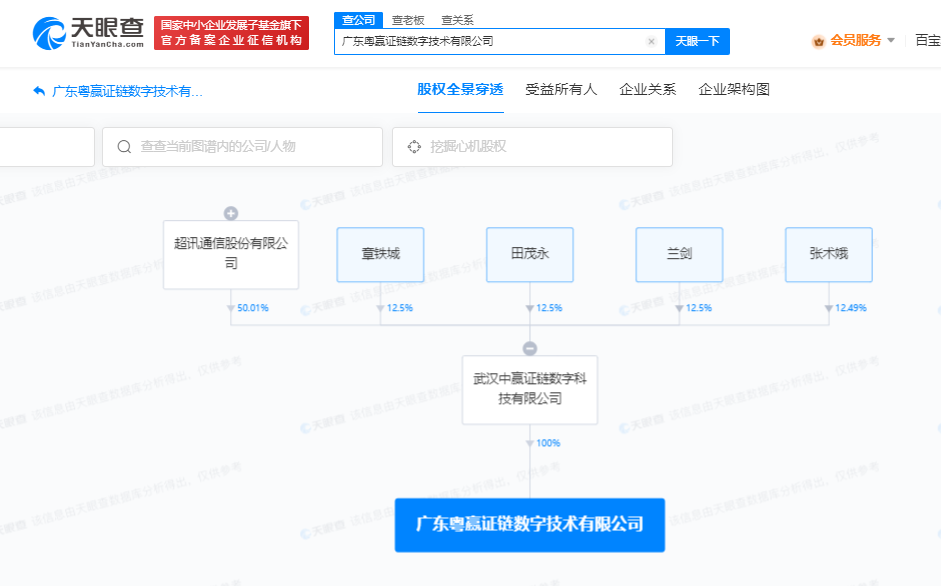
Task: Click the 12.5% label under 兰剑
Action: coord(699,308)
